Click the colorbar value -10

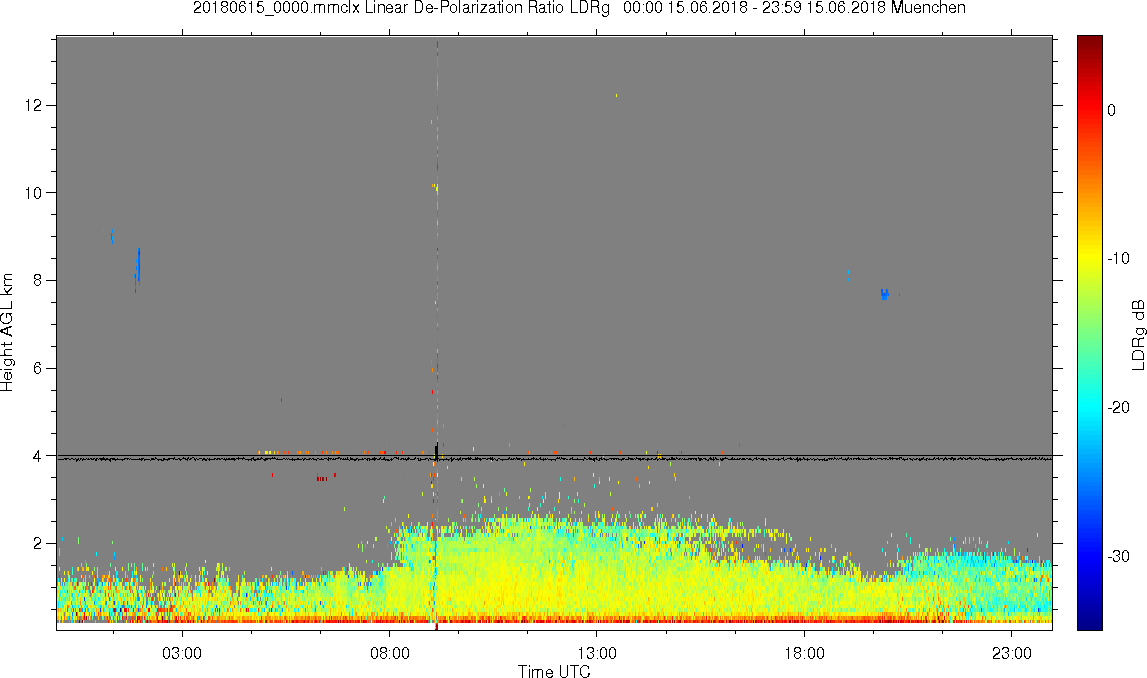pos(1118,259)
